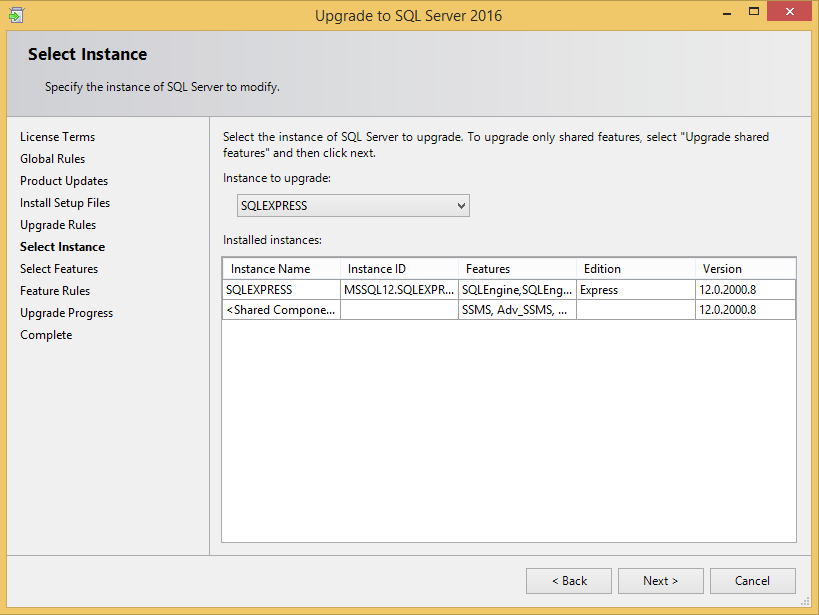Open the Feature Rules step

[x=55, y=291]
